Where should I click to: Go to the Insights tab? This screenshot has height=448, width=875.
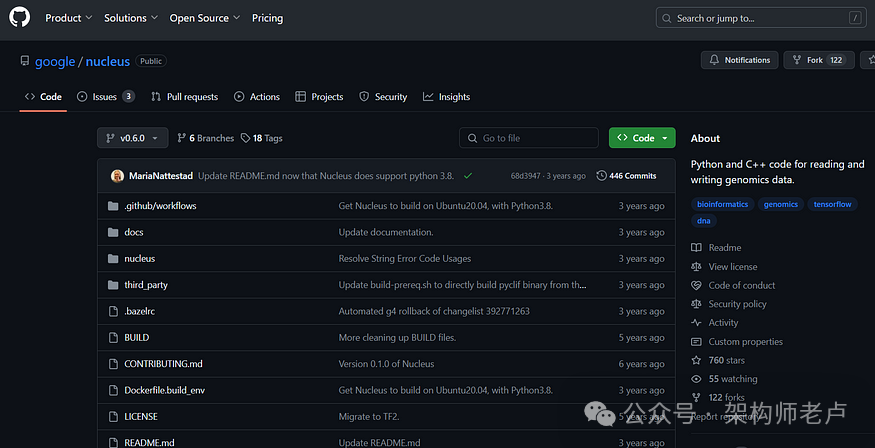tap(446, 97)
